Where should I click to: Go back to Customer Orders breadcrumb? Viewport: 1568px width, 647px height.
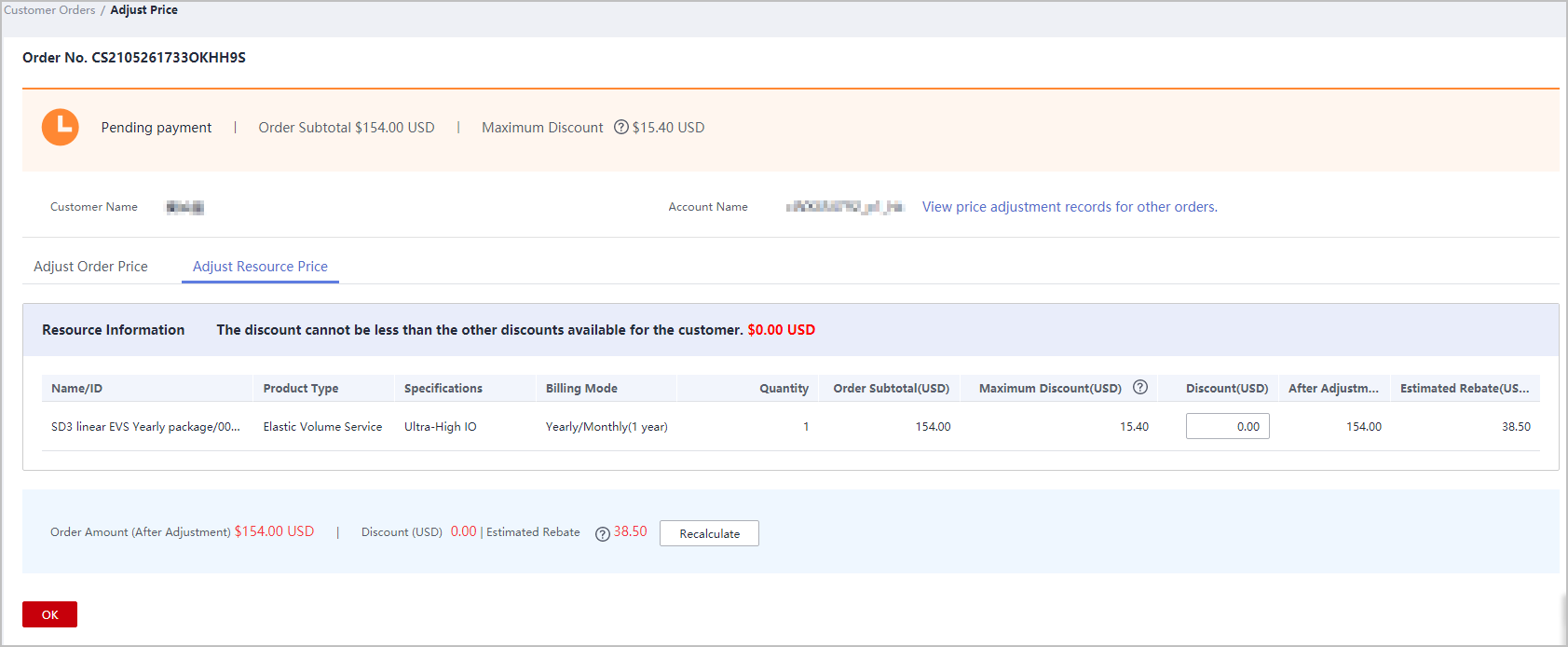49,10
